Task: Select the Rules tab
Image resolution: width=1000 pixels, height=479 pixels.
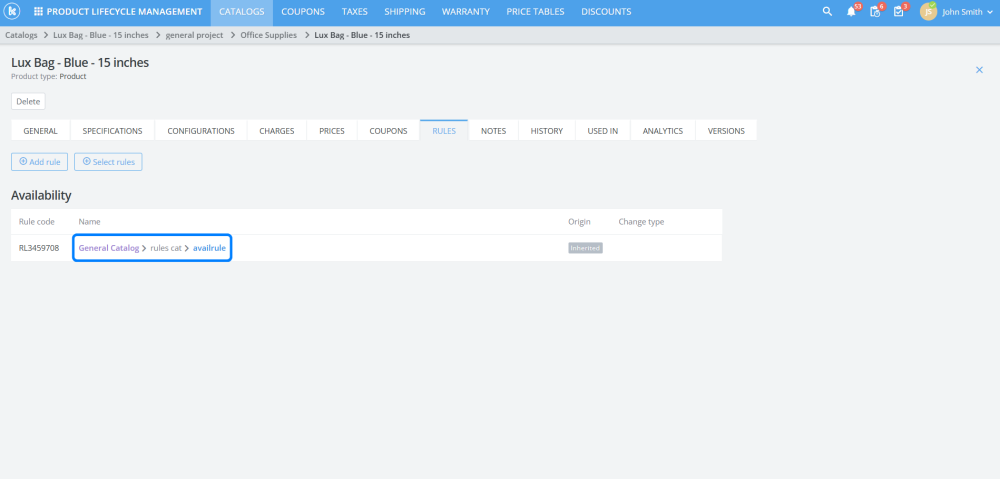Action: [444, 131]
